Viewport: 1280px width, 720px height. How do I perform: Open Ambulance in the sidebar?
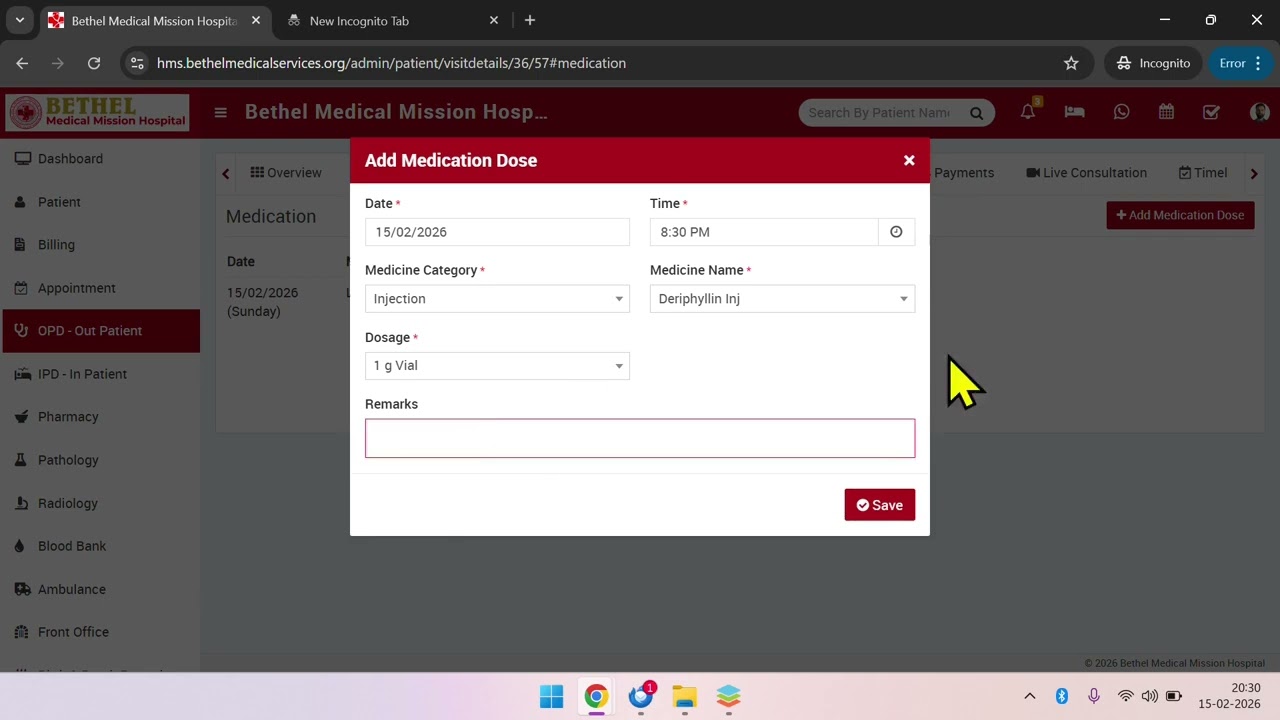coord(100,589)
